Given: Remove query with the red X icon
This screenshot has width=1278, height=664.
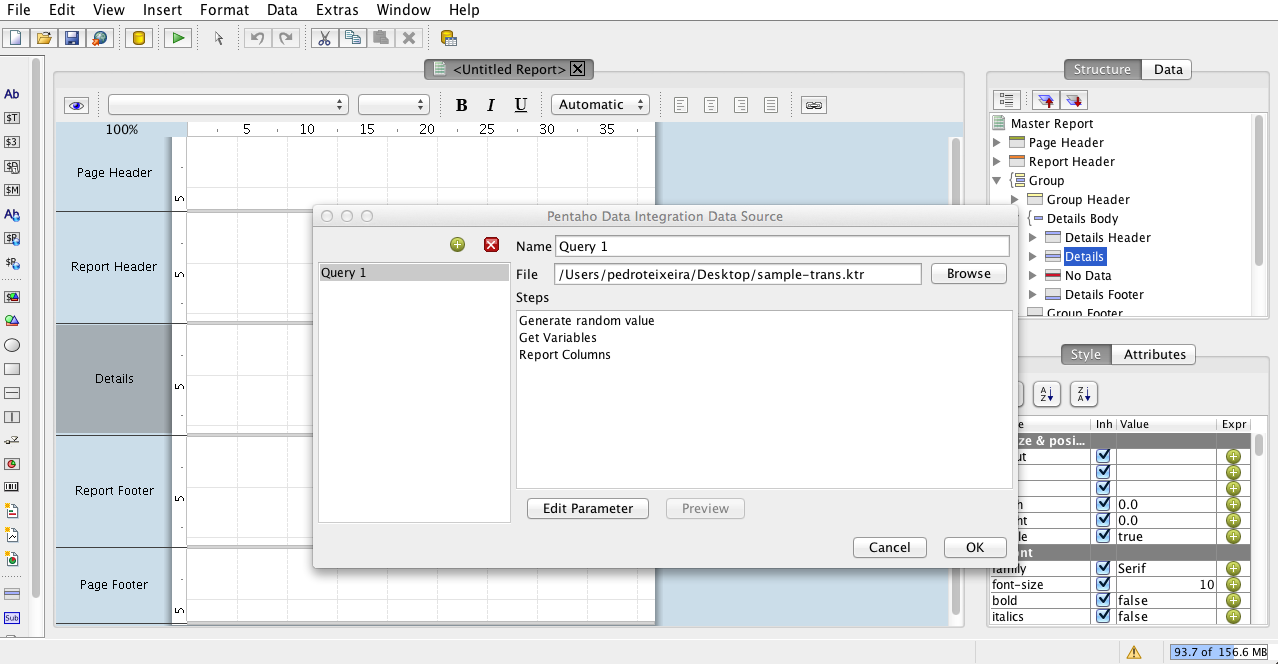Looking at the screenshot, I should pos(491,245).
